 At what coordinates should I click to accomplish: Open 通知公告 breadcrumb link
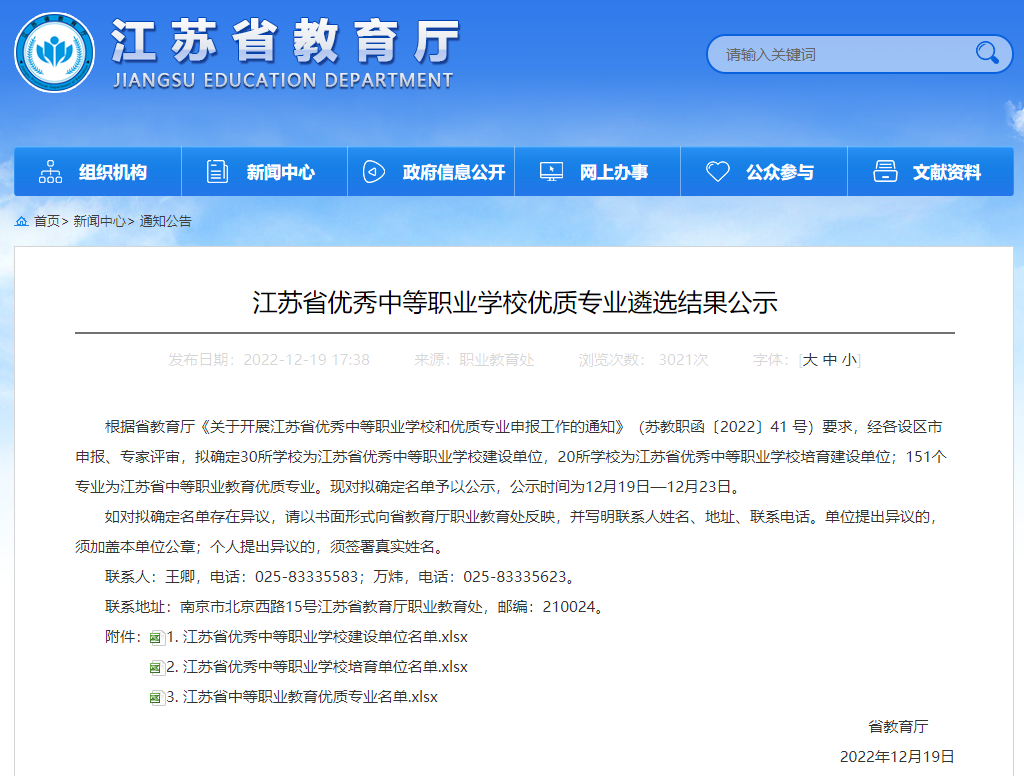pos(165,221)
